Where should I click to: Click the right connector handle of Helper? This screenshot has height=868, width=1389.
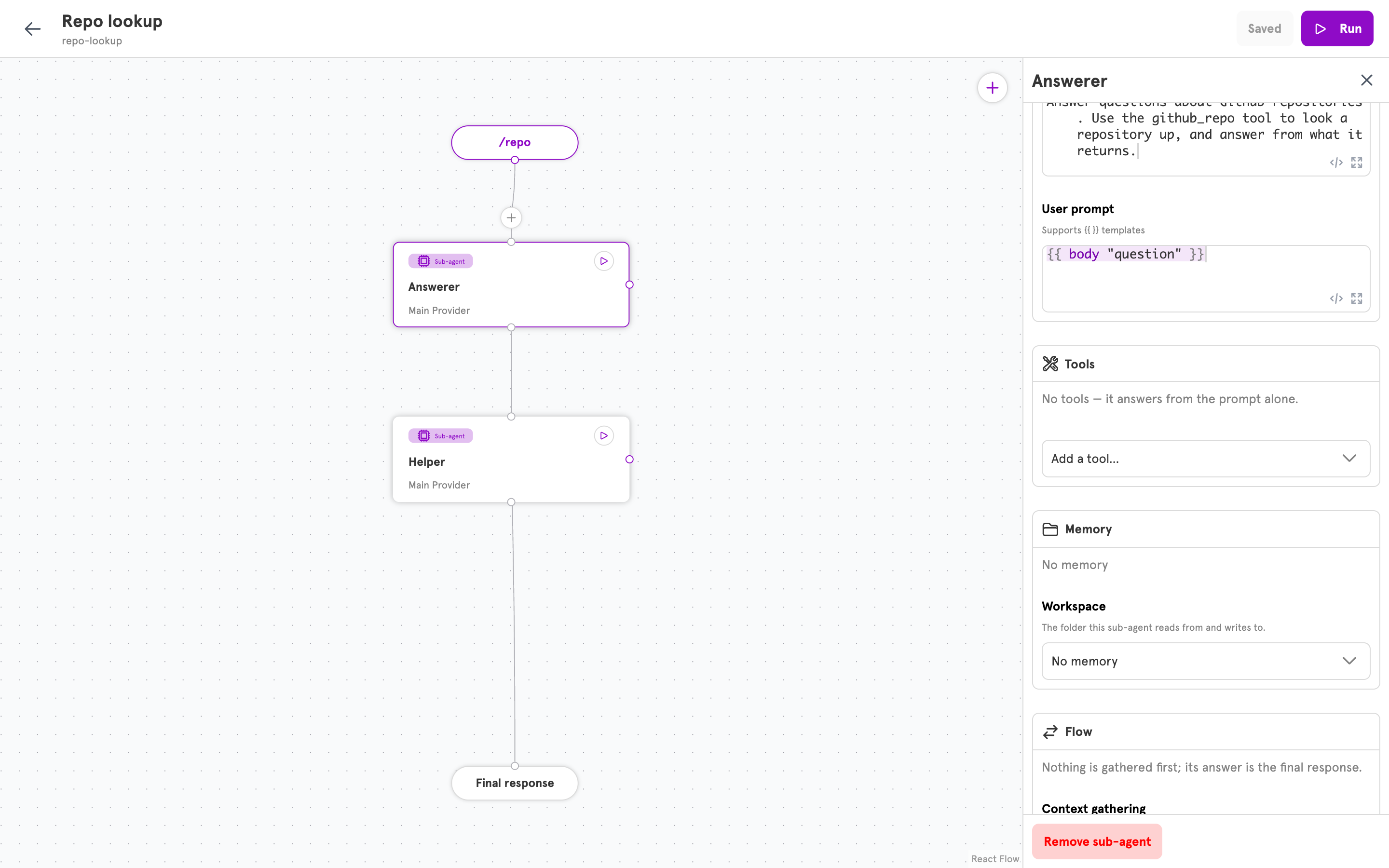(630, 459)
